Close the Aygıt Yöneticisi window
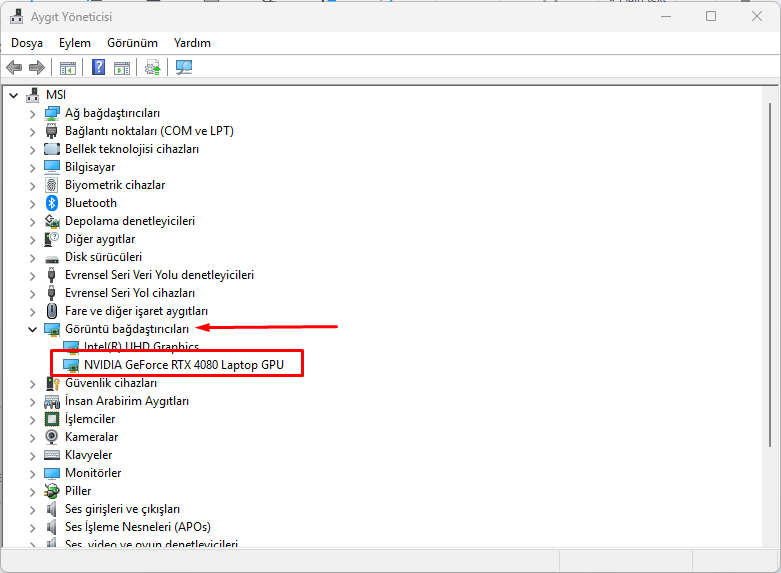 coord(757,16)
